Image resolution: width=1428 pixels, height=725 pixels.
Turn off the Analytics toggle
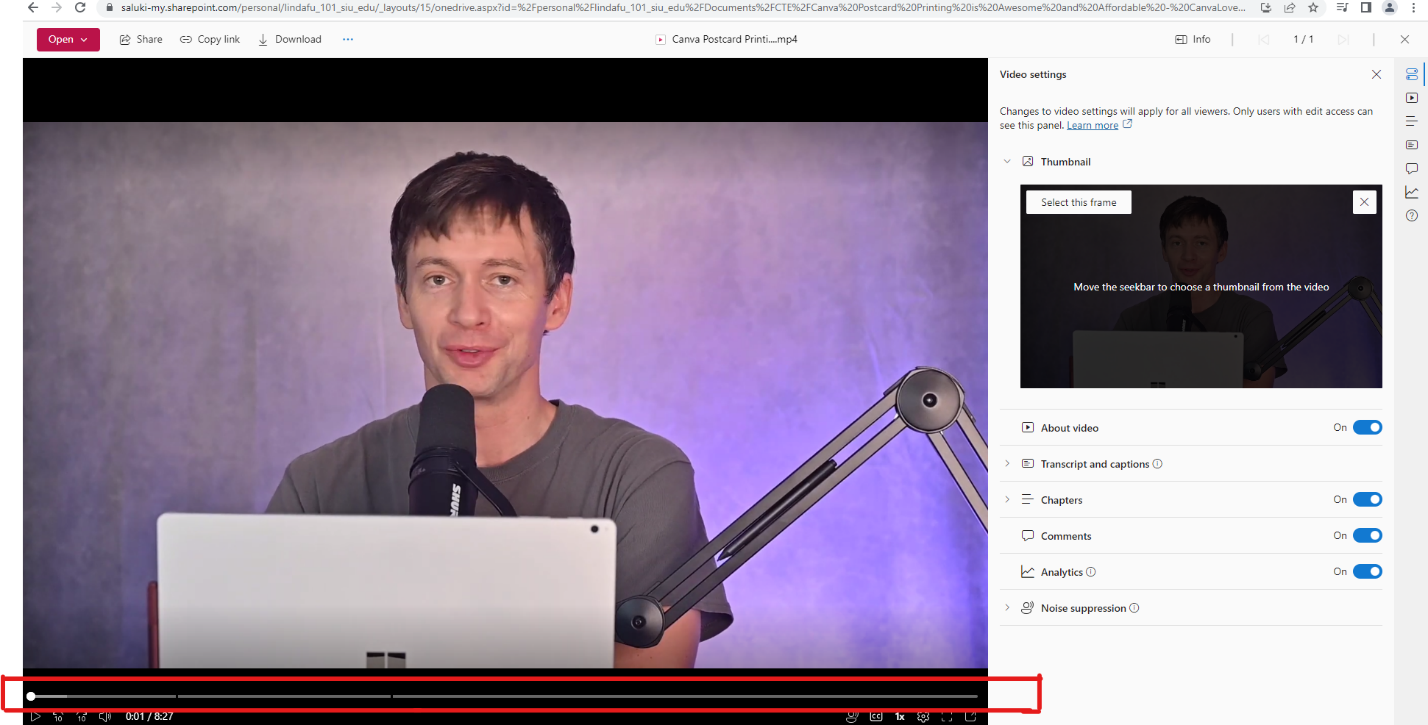click(x=1367, y=571)
